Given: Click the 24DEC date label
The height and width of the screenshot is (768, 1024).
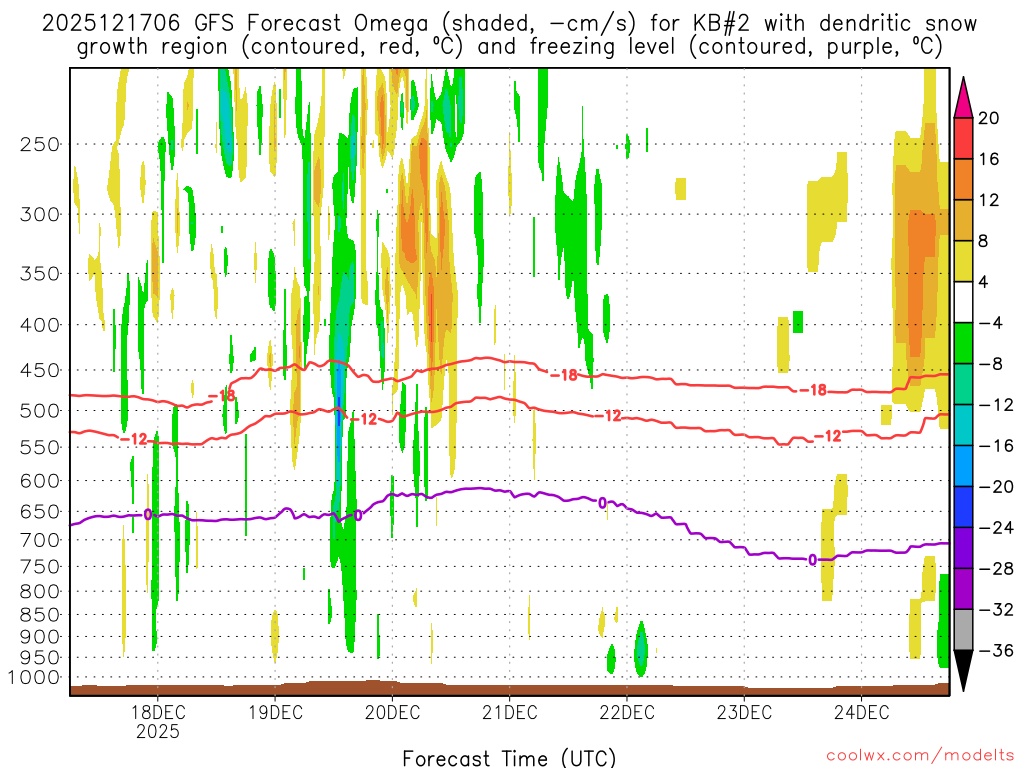Looking at the screenshot, I should point(861,712).
